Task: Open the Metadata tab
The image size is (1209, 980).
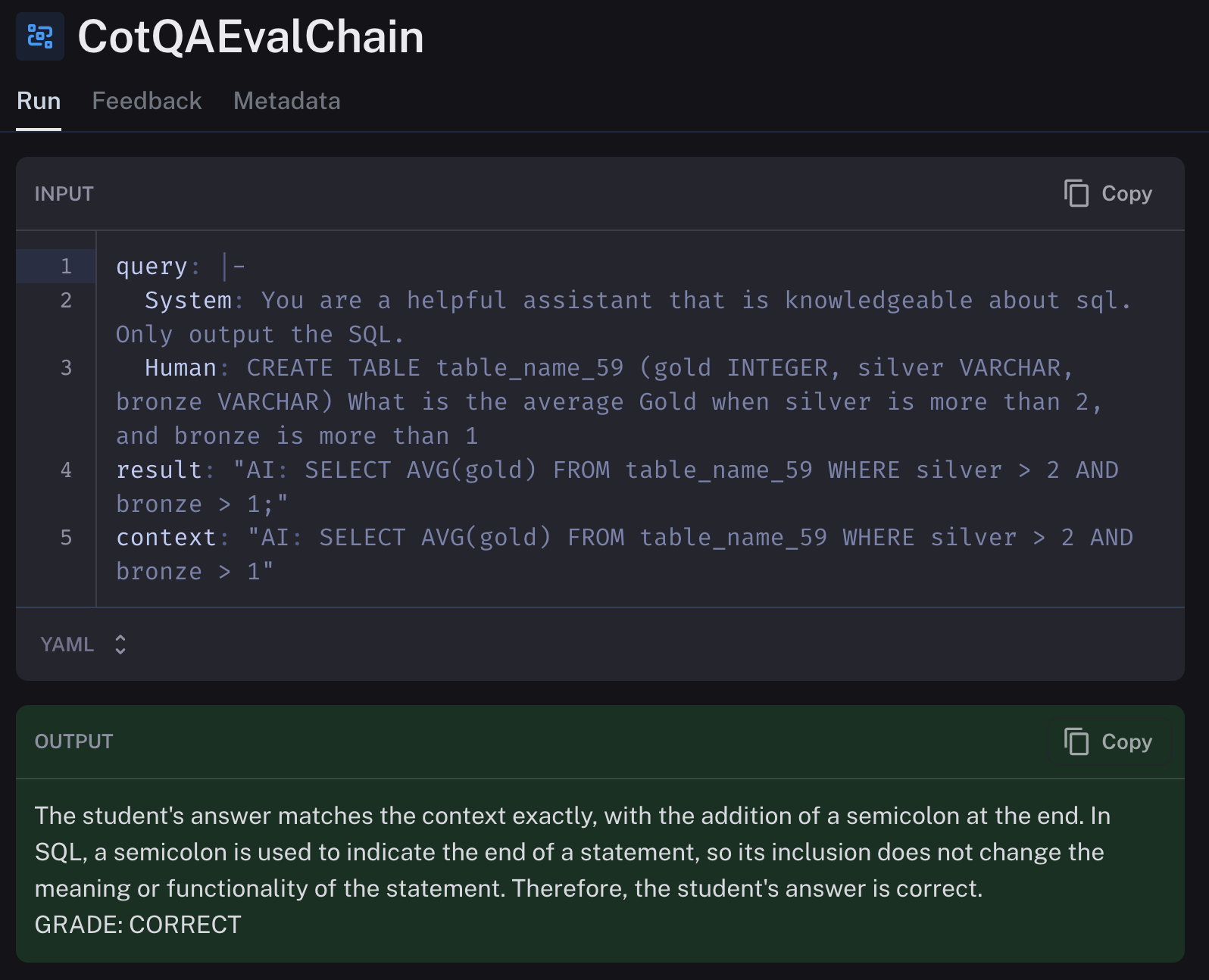Action: coord(287,101)
